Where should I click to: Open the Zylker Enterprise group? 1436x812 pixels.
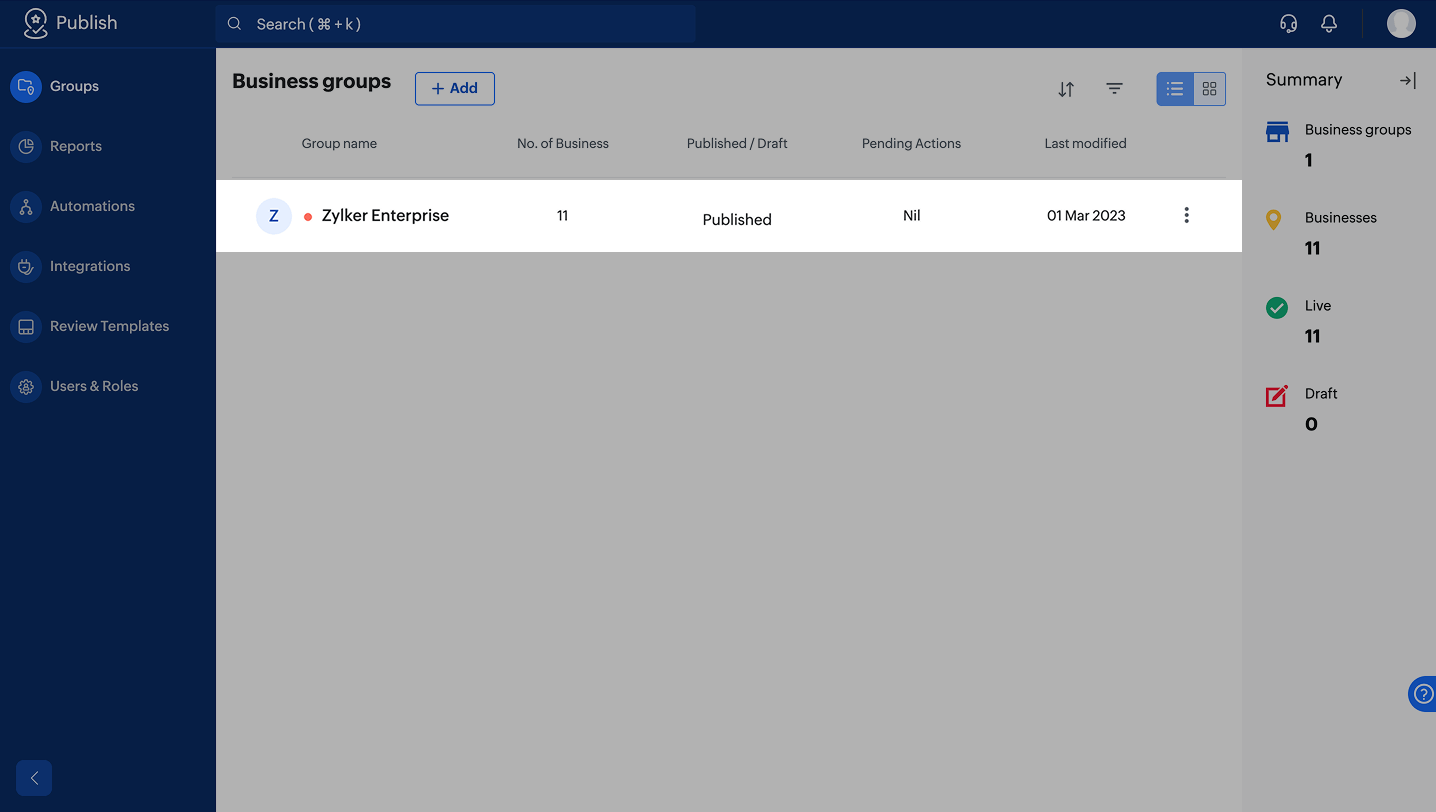[385, 216]
